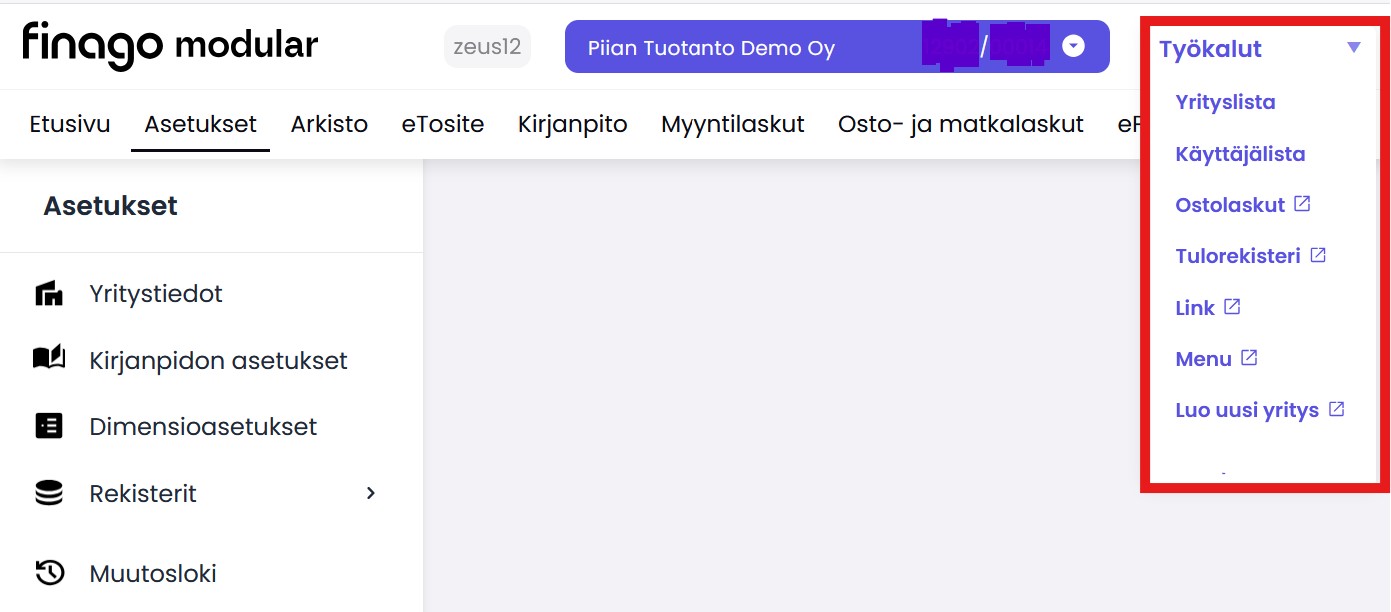Click the external-link icon next to Luo uusi yritys
The image size is (1391, 612).
pos(1336,408)
